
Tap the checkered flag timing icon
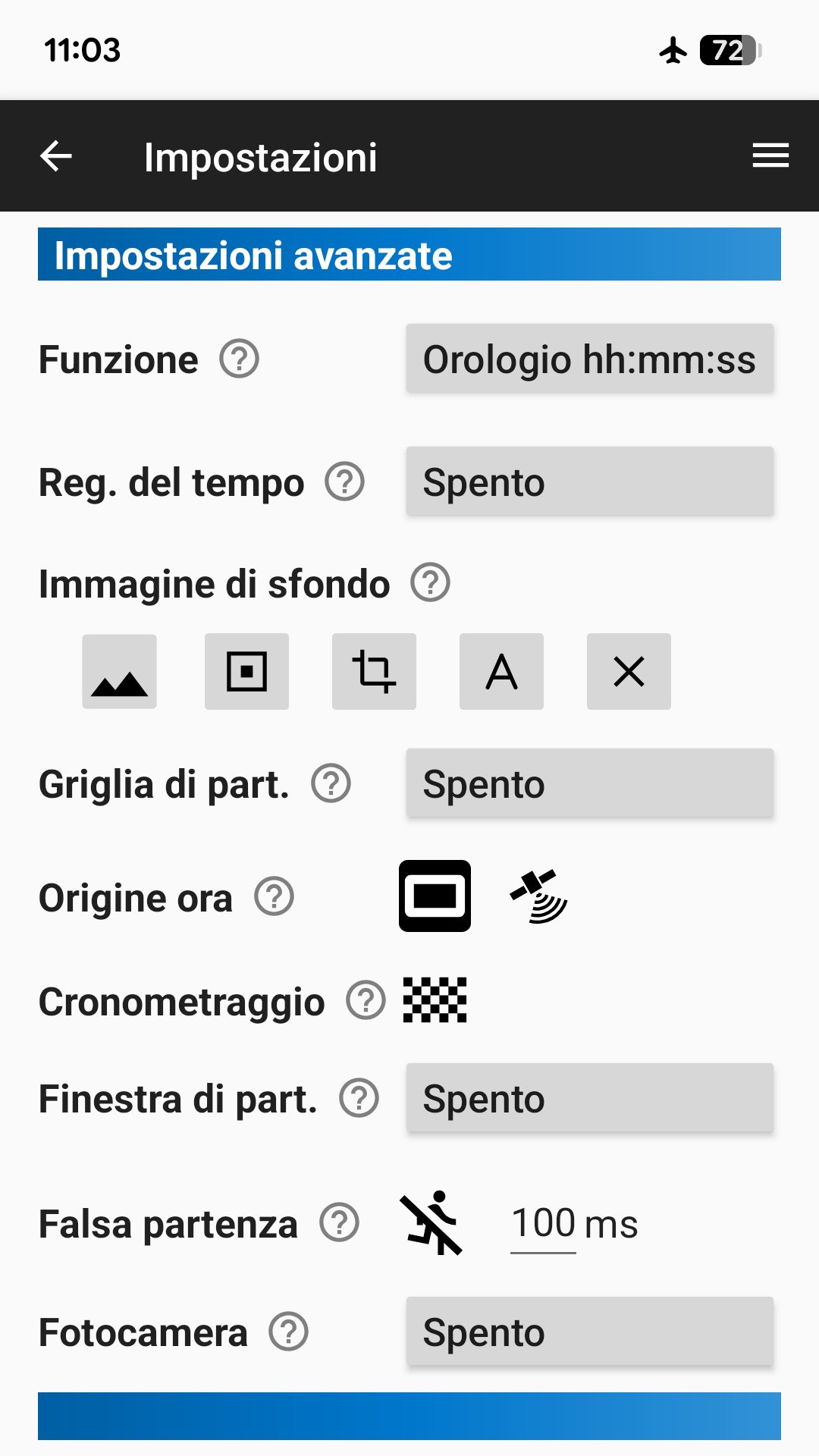435,1000
